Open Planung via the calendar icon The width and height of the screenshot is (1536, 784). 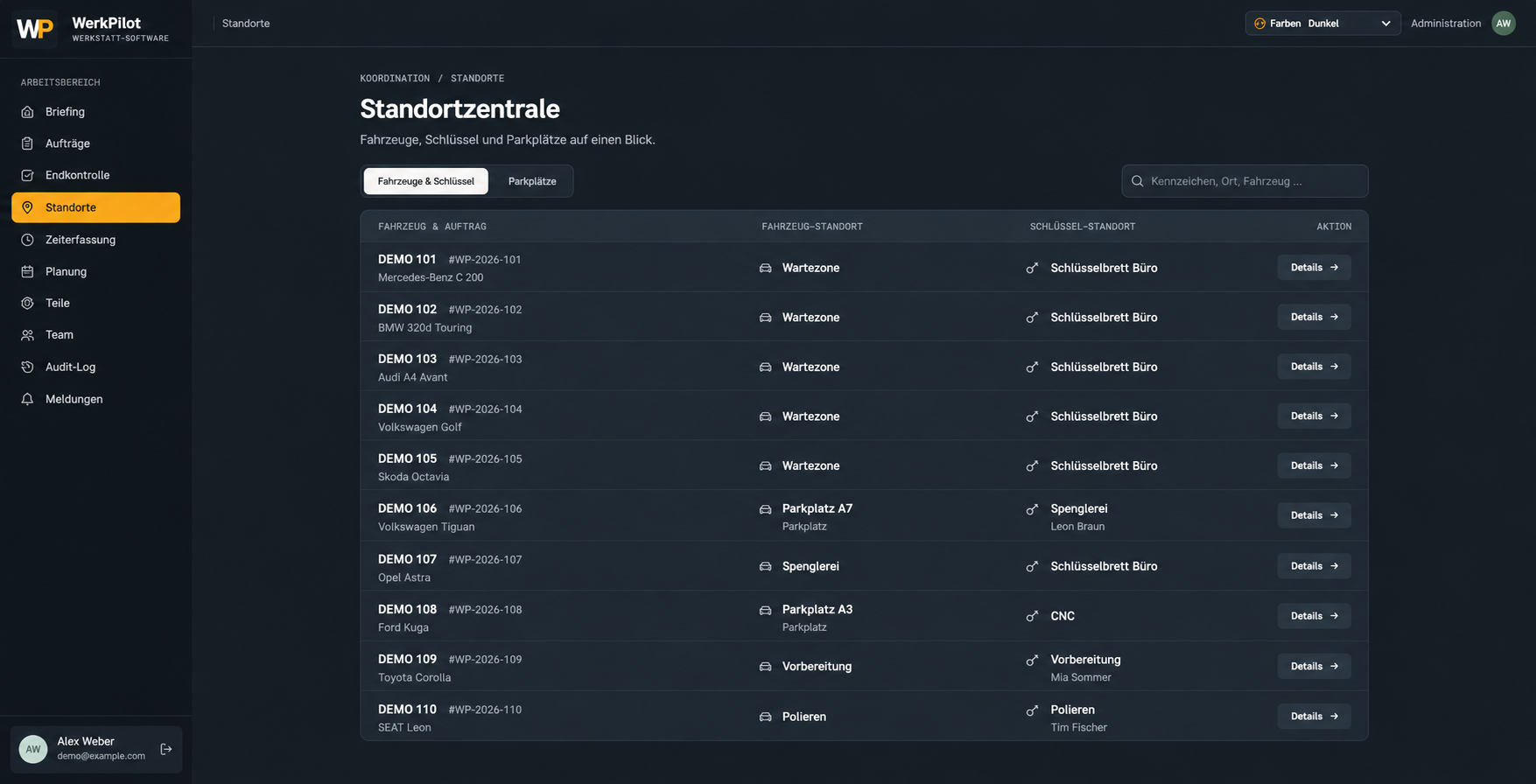(27, 271)
